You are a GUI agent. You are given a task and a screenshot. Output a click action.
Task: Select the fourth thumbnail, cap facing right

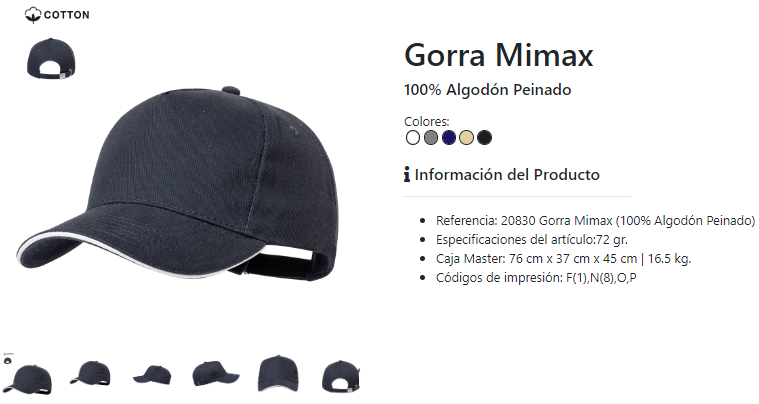pyautogui.click(x=215, y=374)
